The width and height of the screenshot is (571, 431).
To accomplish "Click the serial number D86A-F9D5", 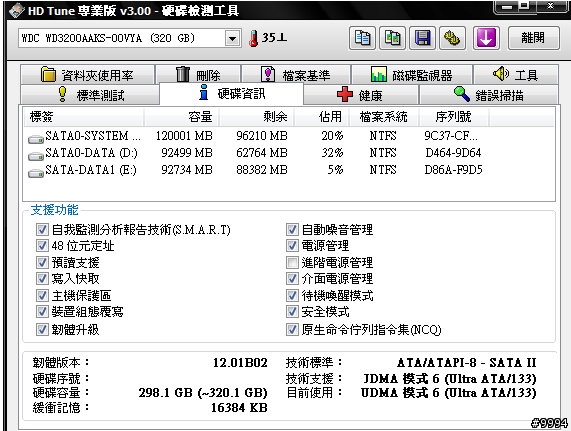I will tap(453, 170).
